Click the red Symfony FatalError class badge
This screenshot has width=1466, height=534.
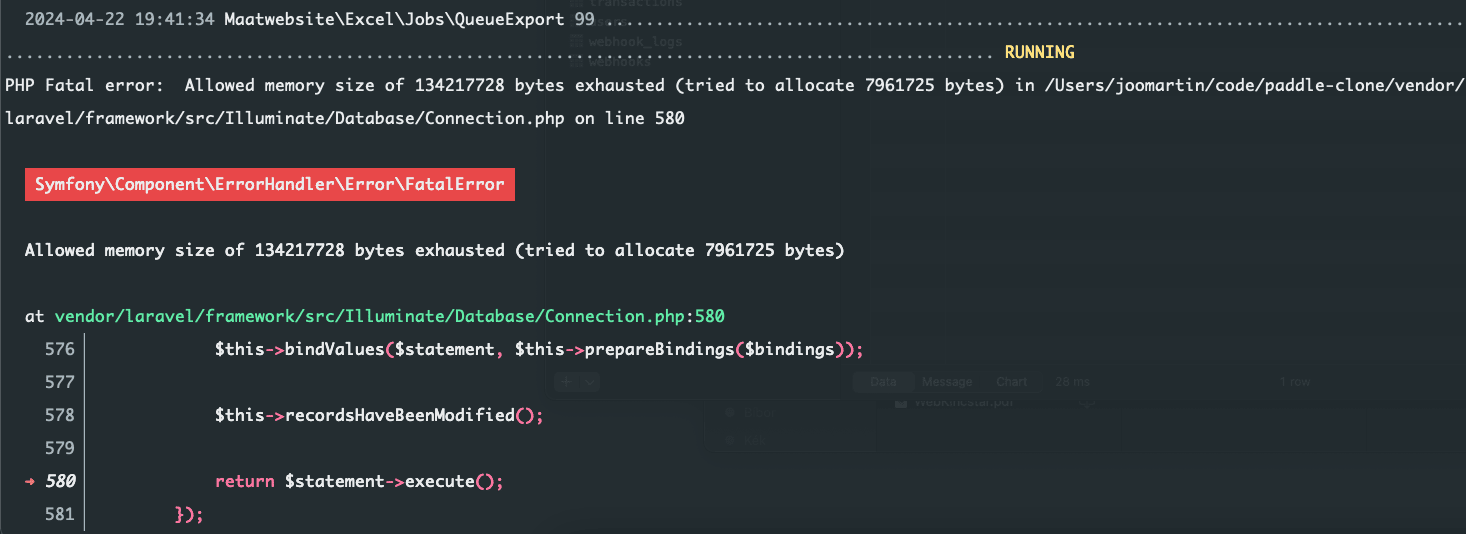(270, 184)
